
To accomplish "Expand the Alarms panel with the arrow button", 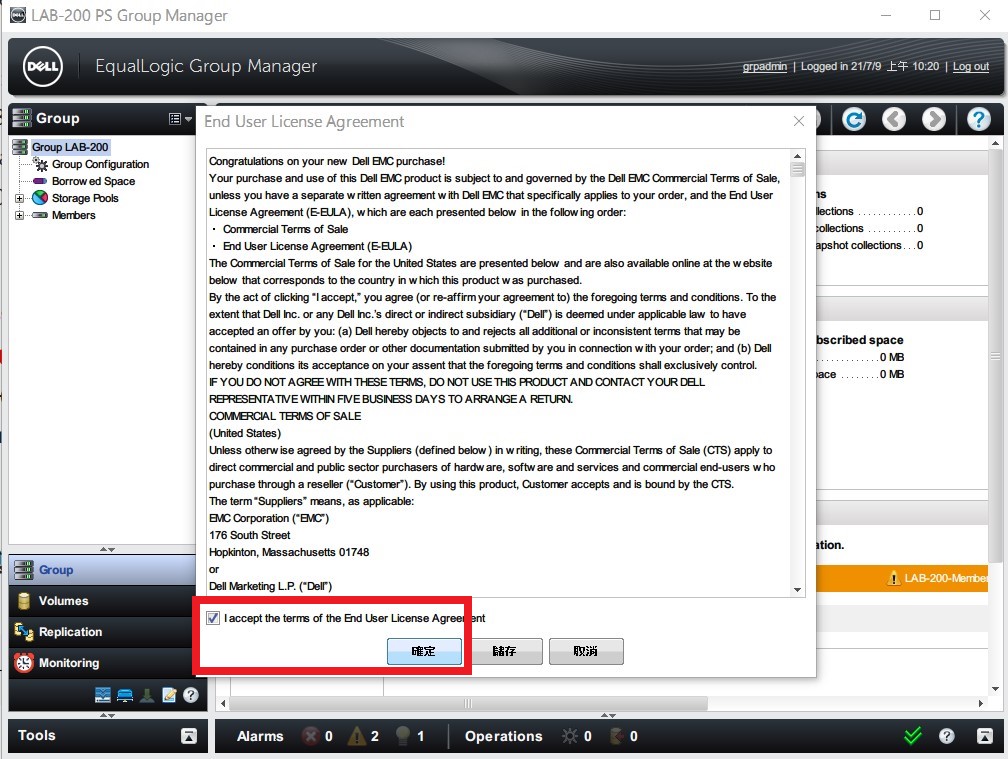I will pos(985,736).
